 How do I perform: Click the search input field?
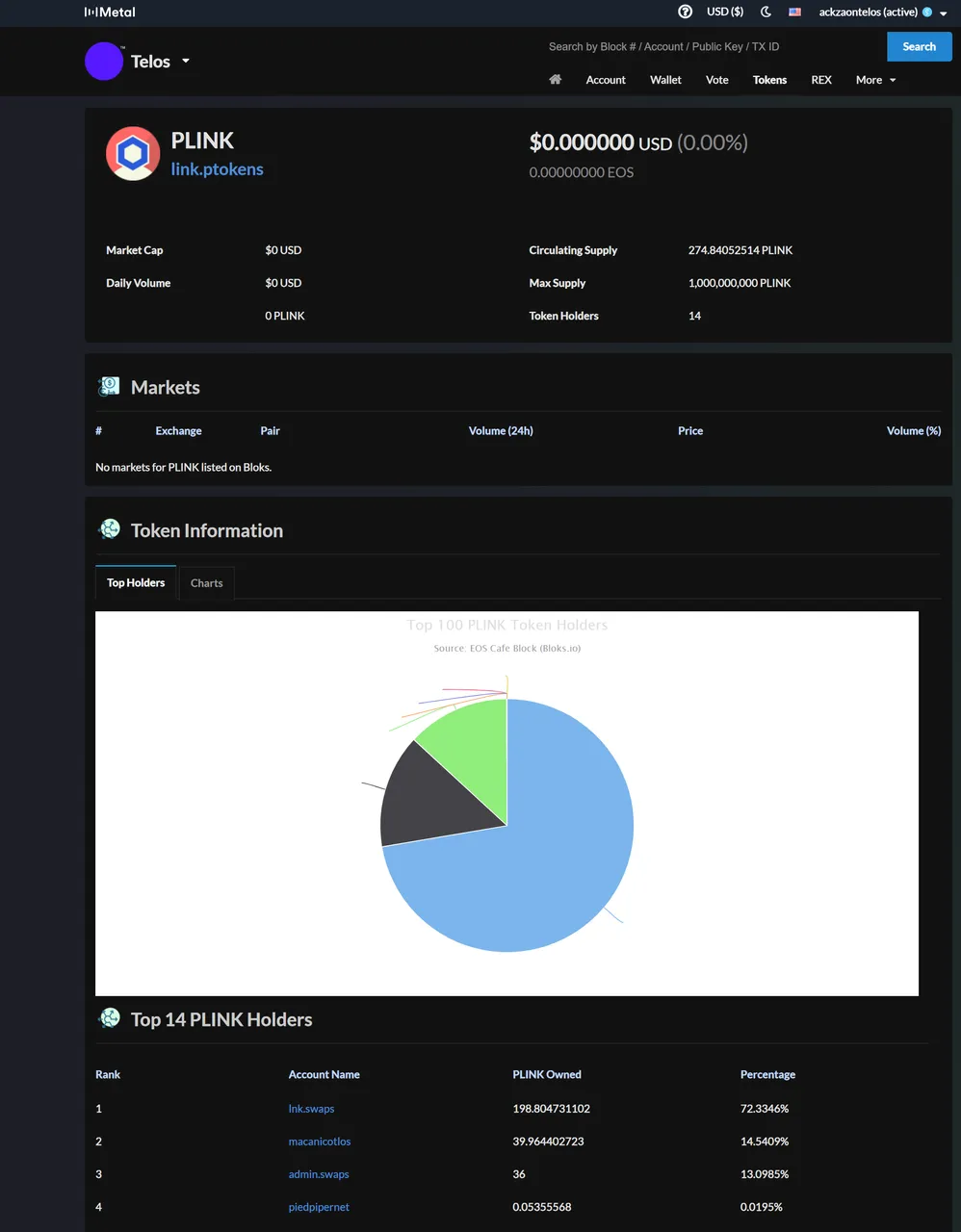pos(713,46)
